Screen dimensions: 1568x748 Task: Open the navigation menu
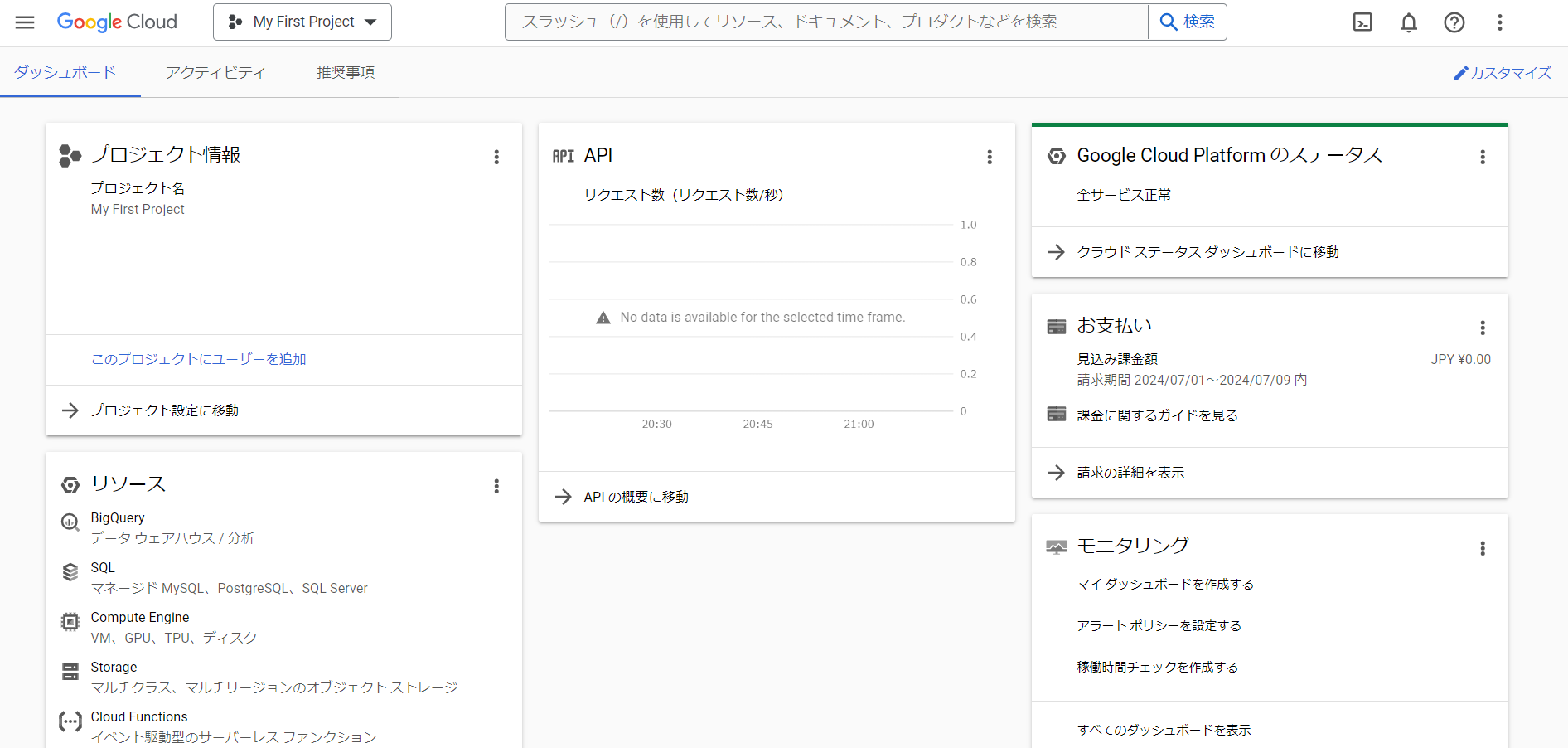click(x=25, y=22)
